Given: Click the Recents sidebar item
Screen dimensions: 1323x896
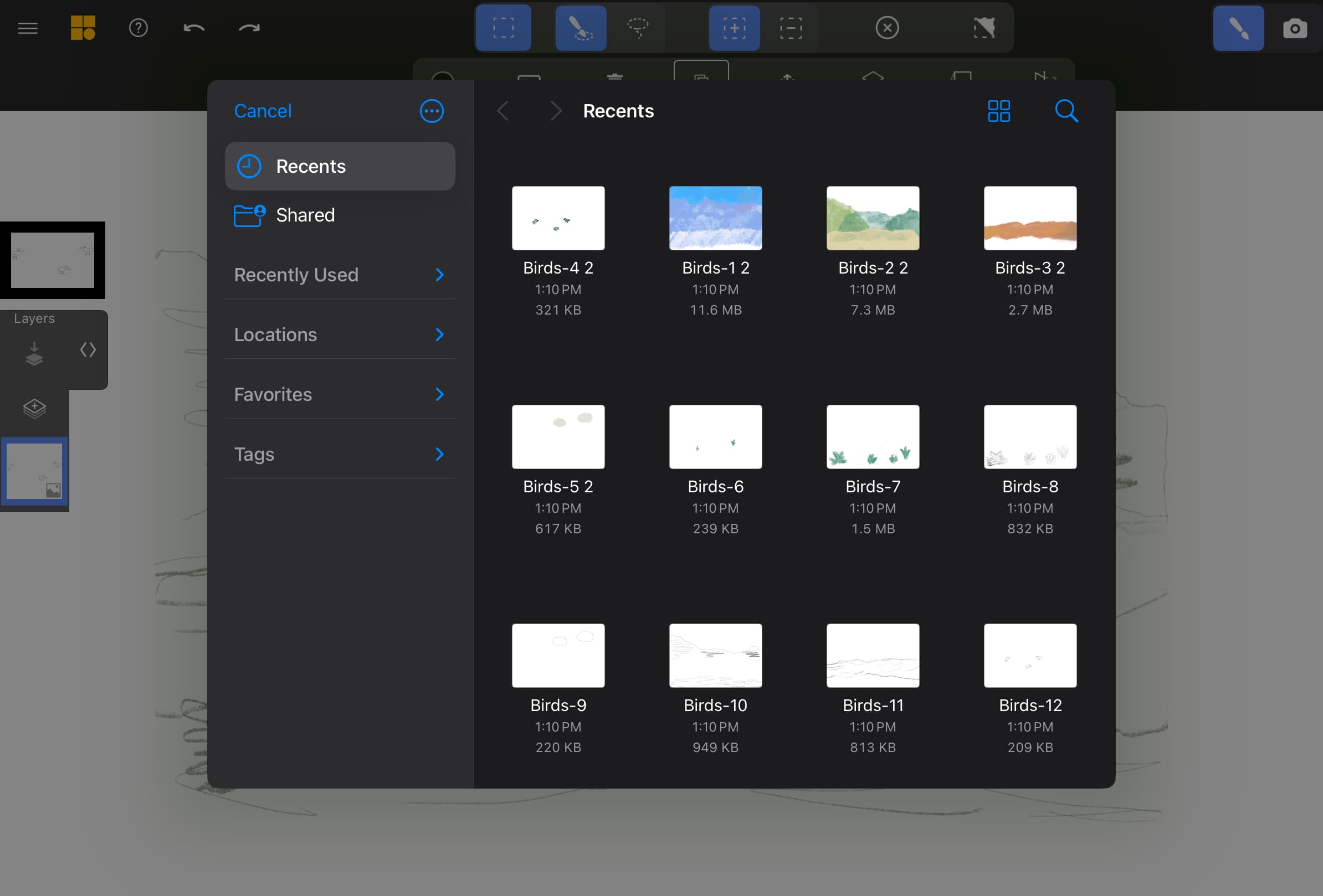Looking at the screenshot, I should coord(339,166).
